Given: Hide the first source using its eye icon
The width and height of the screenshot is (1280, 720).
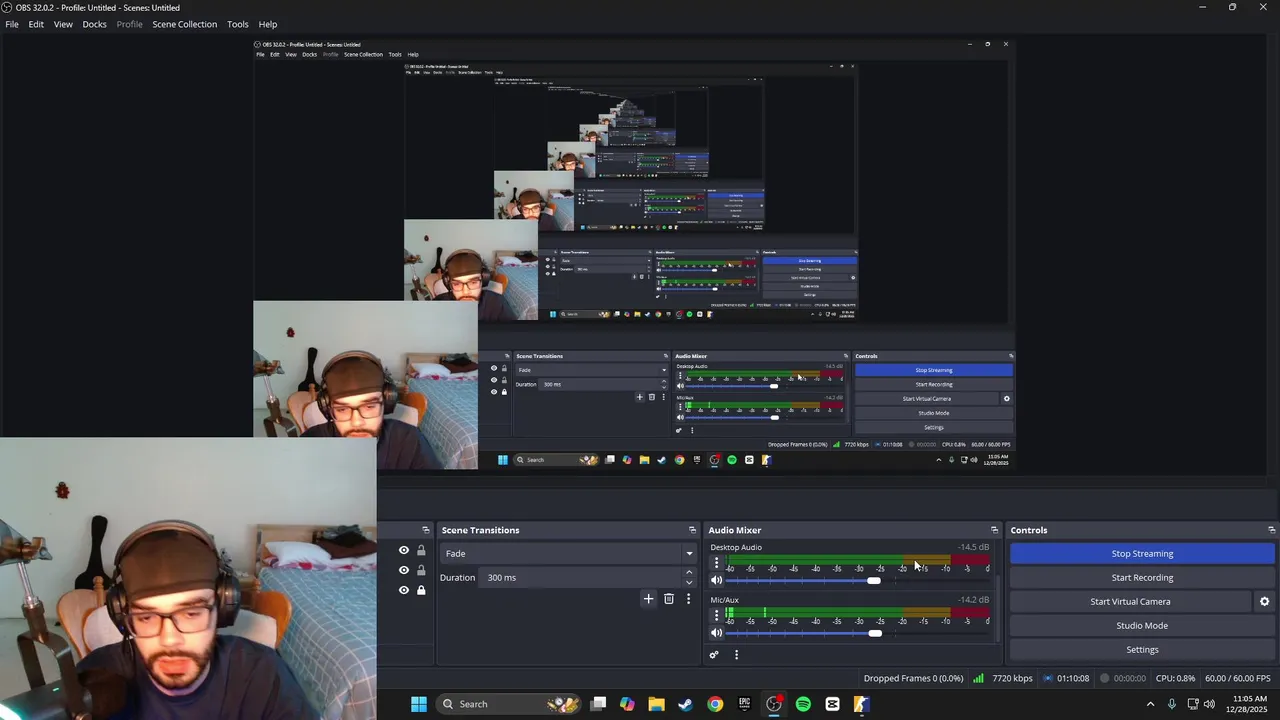Looking at the screenshot, I should pos(404,551).
